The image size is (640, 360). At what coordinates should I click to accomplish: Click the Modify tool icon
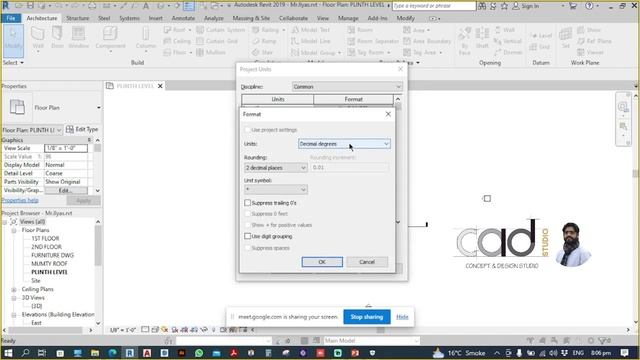13,40
